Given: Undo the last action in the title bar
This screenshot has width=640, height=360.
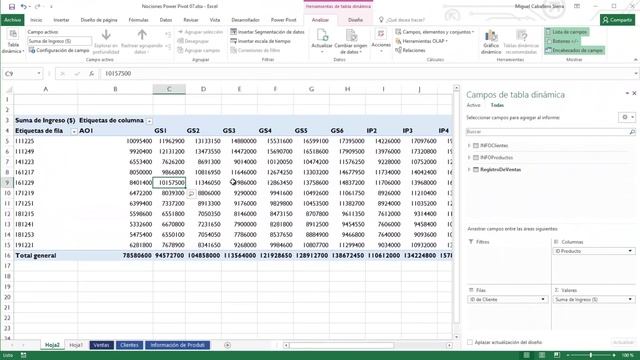Looking at the screenshot, I should 23,7.
